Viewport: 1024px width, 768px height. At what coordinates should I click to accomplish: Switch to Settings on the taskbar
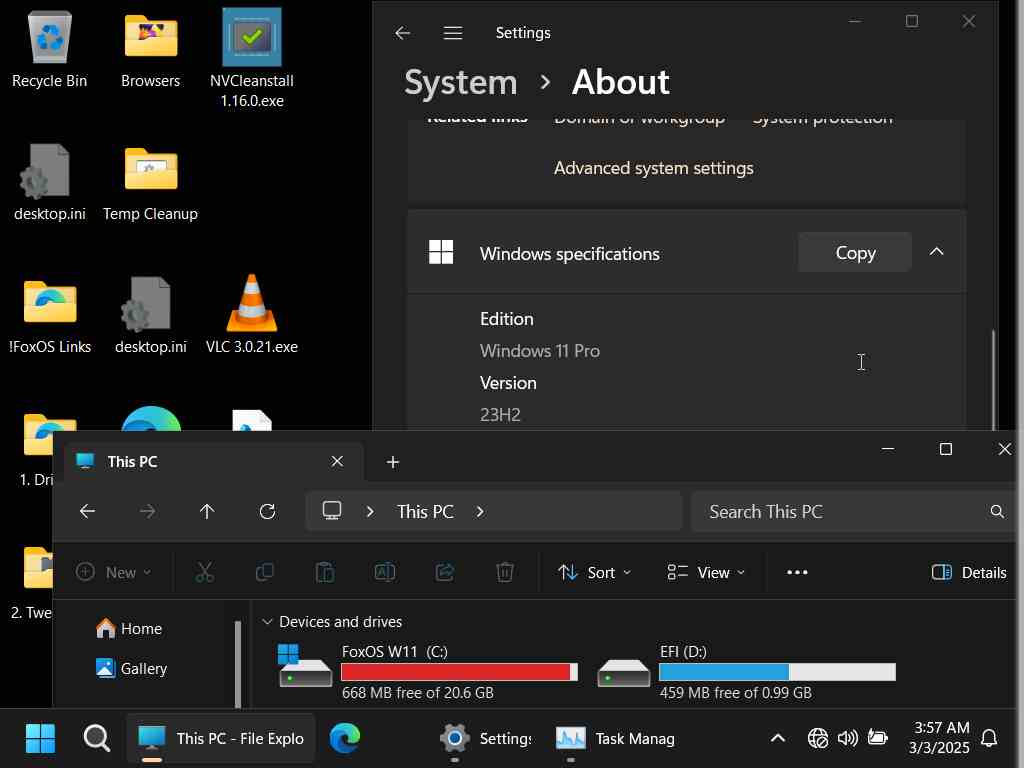point(487,739)
